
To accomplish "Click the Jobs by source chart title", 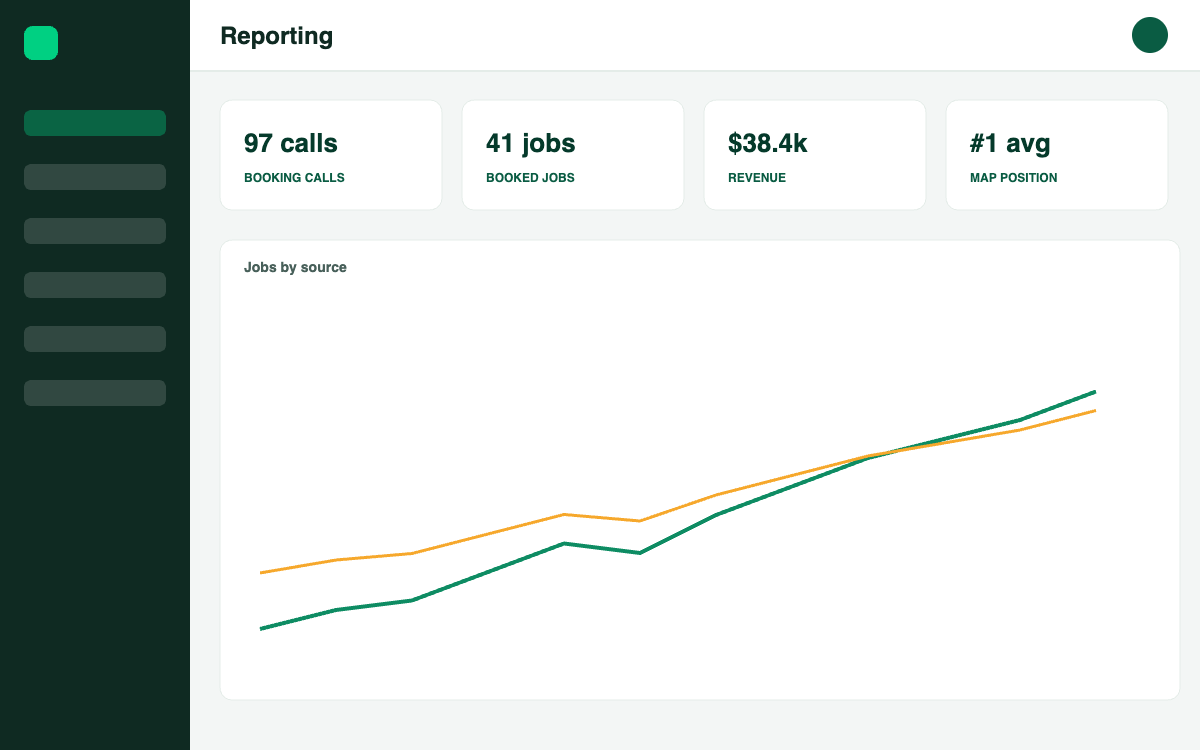I will (x=295, y=267).
